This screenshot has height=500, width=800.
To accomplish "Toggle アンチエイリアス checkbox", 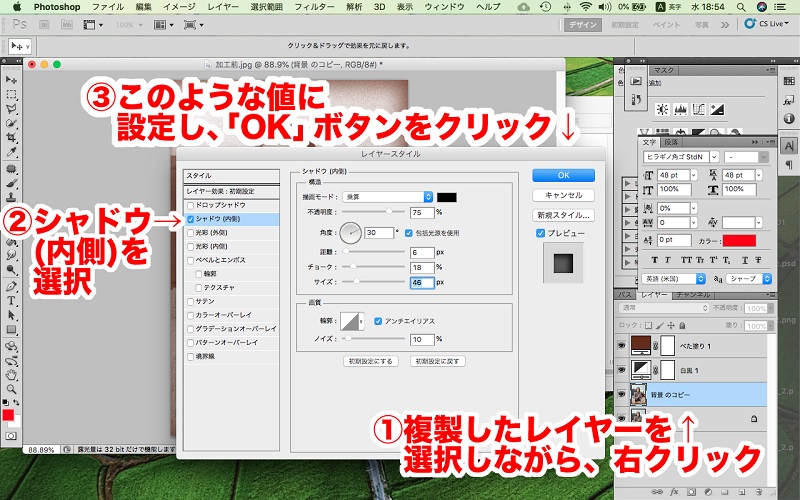I will (x=378, y=321).
